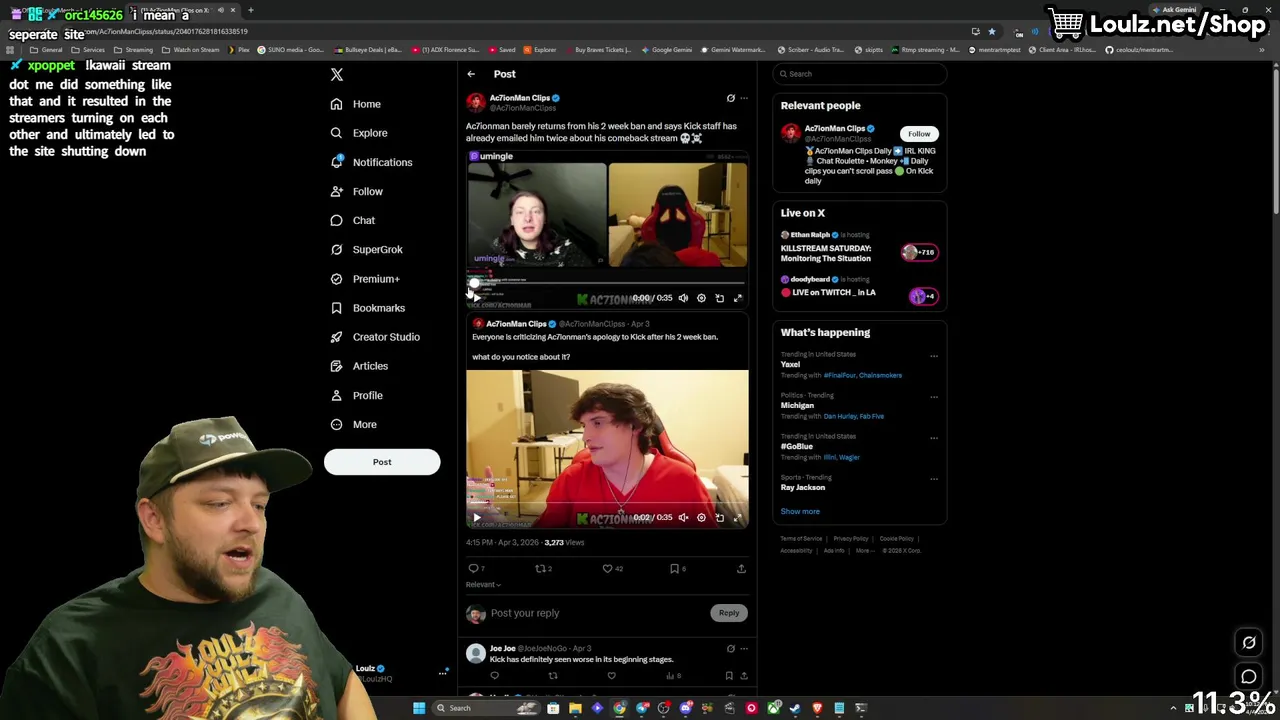The image size is (1280, 720).
Task: Open Google Chrome from the taskbar
Action: click(619, 708)
